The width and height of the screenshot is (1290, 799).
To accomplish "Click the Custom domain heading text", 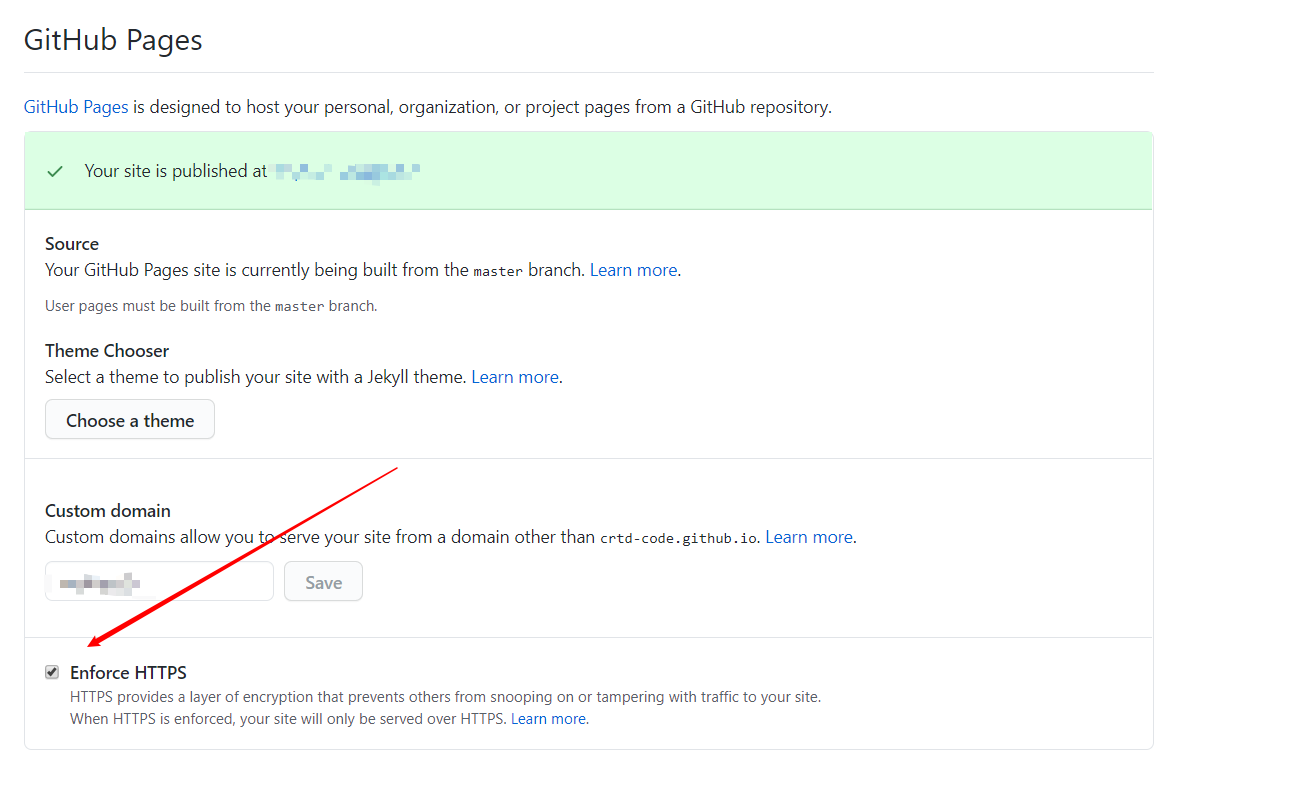I will coord(108,511).
